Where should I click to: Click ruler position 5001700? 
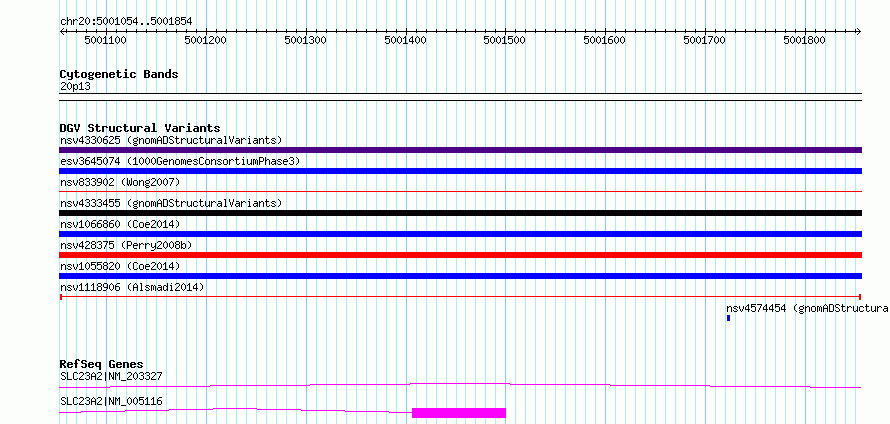pos(704,40)
